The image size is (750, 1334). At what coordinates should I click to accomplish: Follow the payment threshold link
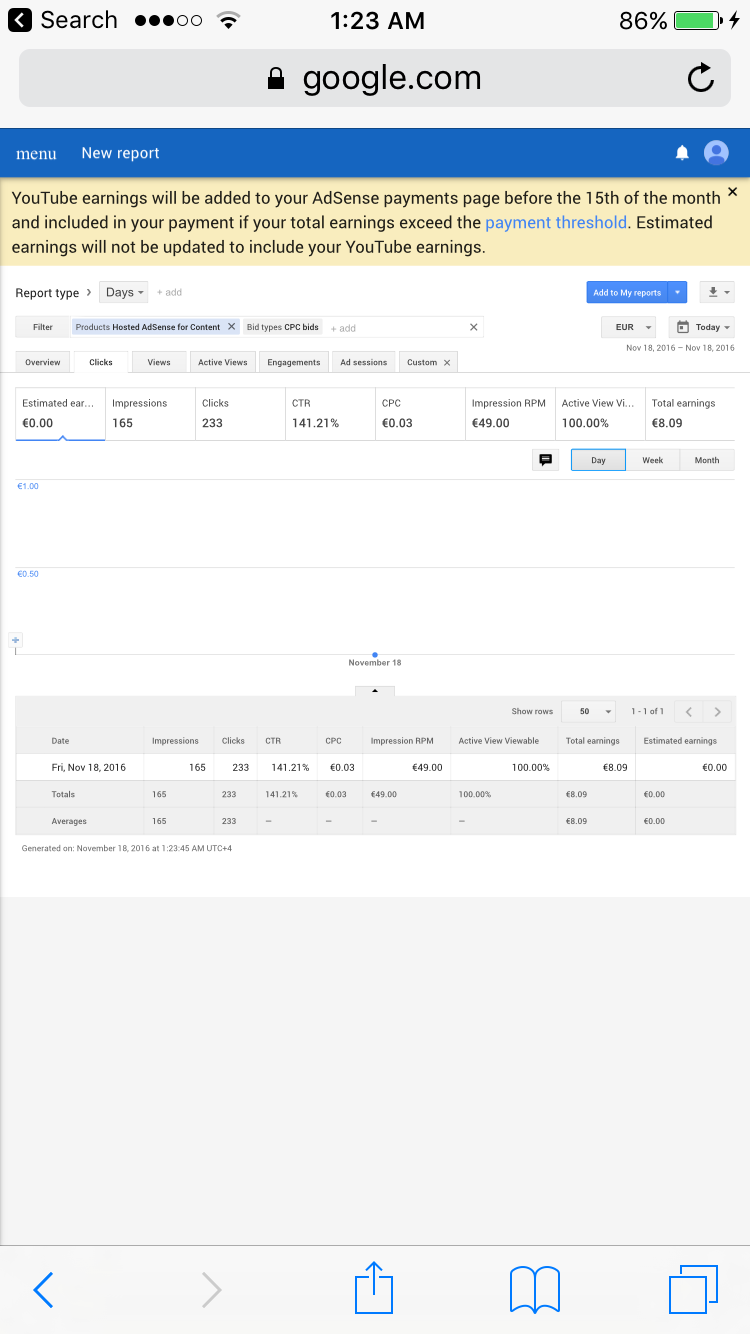555,222
